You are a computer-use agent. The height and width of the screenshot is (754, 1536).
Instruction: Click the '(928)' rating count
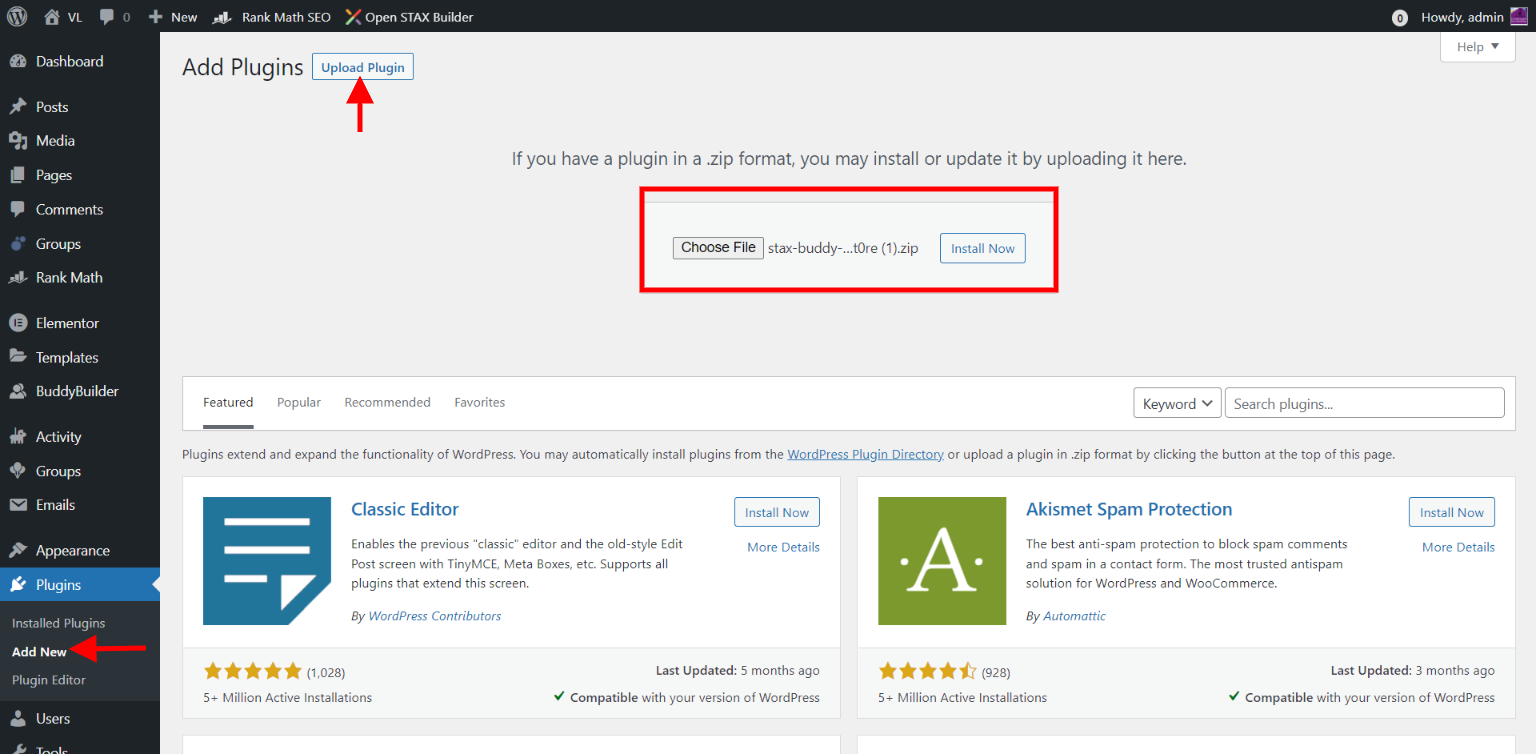(996, 672)
